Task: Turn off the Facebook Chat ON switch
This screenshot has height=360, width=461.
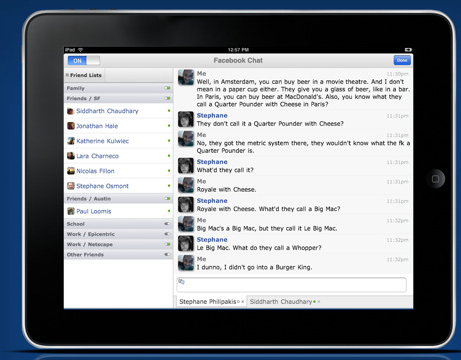Action: 84,61
